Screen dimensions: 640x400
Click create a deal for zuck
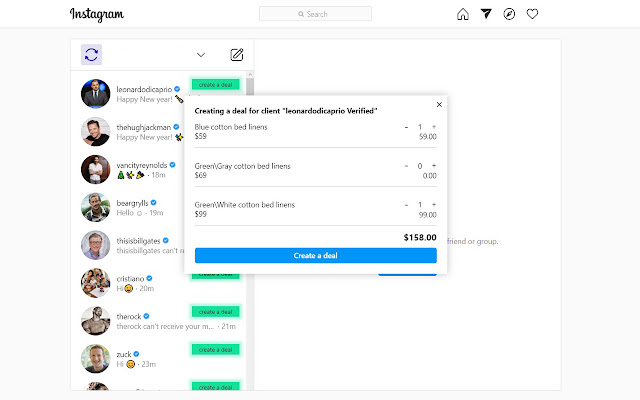pyautogui.click(x=216, y=350)
